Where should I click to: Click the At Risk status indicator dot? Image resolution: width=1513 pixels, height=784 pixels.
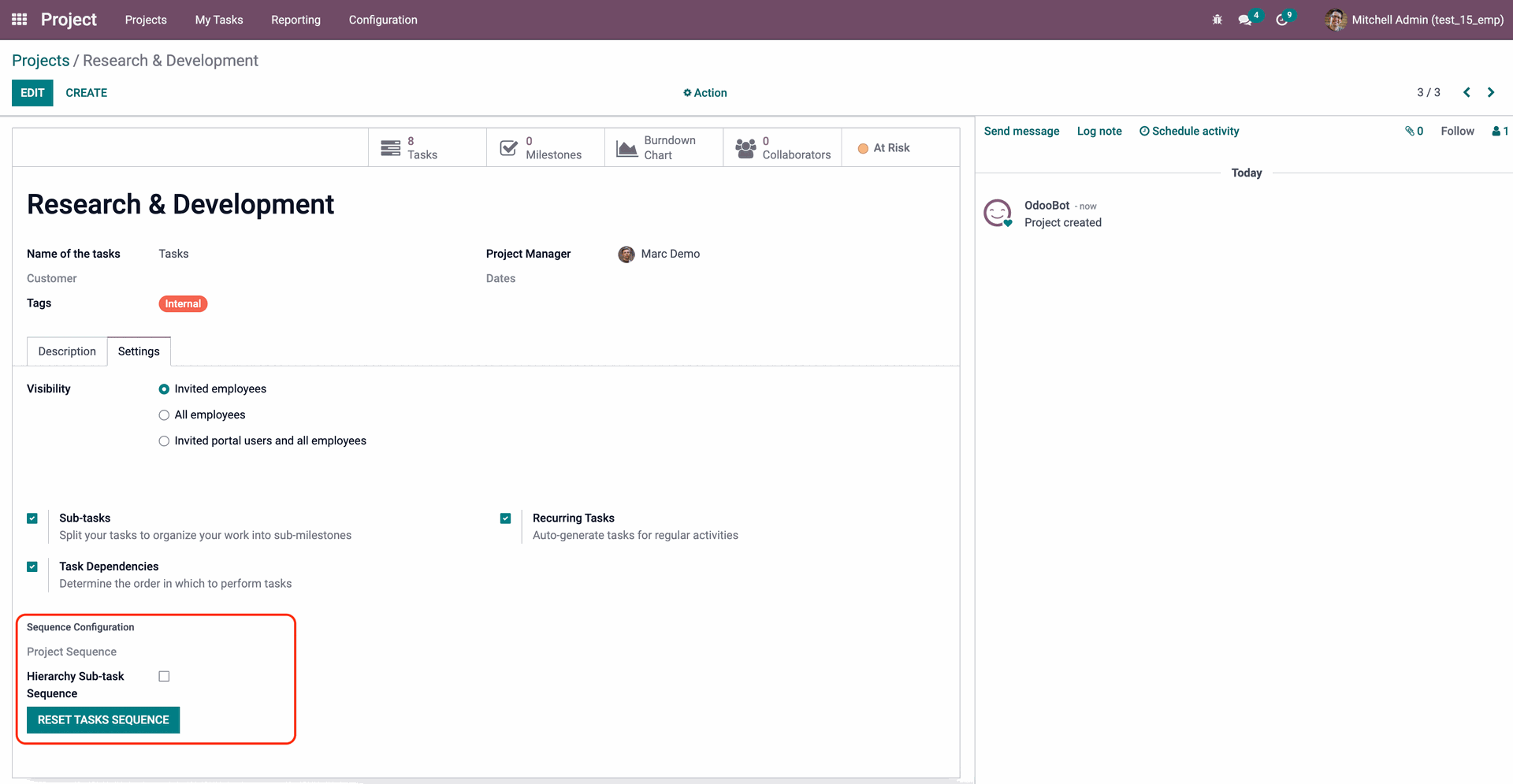[x=864, y=147]
